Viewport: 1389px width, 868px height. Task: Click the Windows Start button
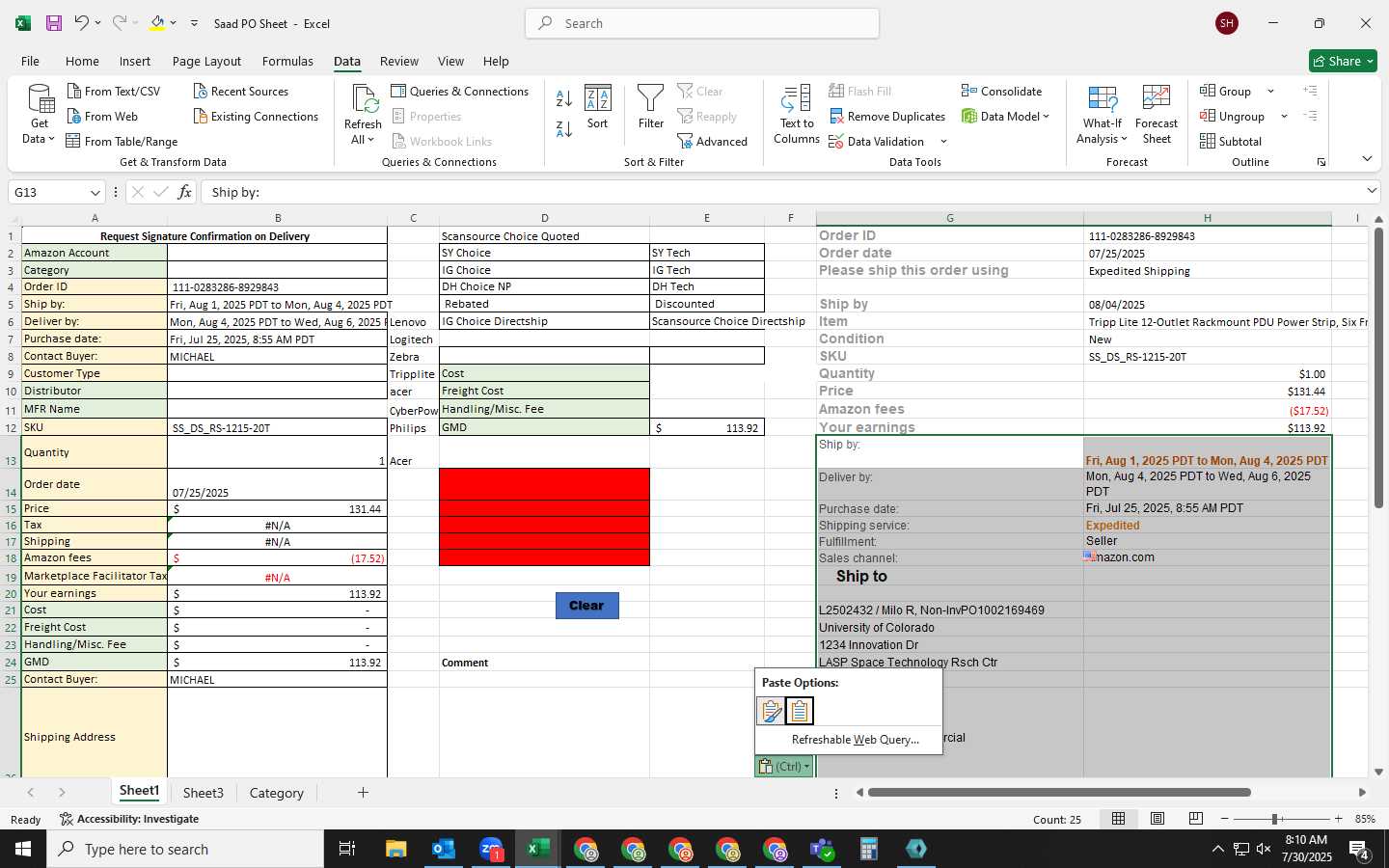pyautogui.click(x=23, y=849)
